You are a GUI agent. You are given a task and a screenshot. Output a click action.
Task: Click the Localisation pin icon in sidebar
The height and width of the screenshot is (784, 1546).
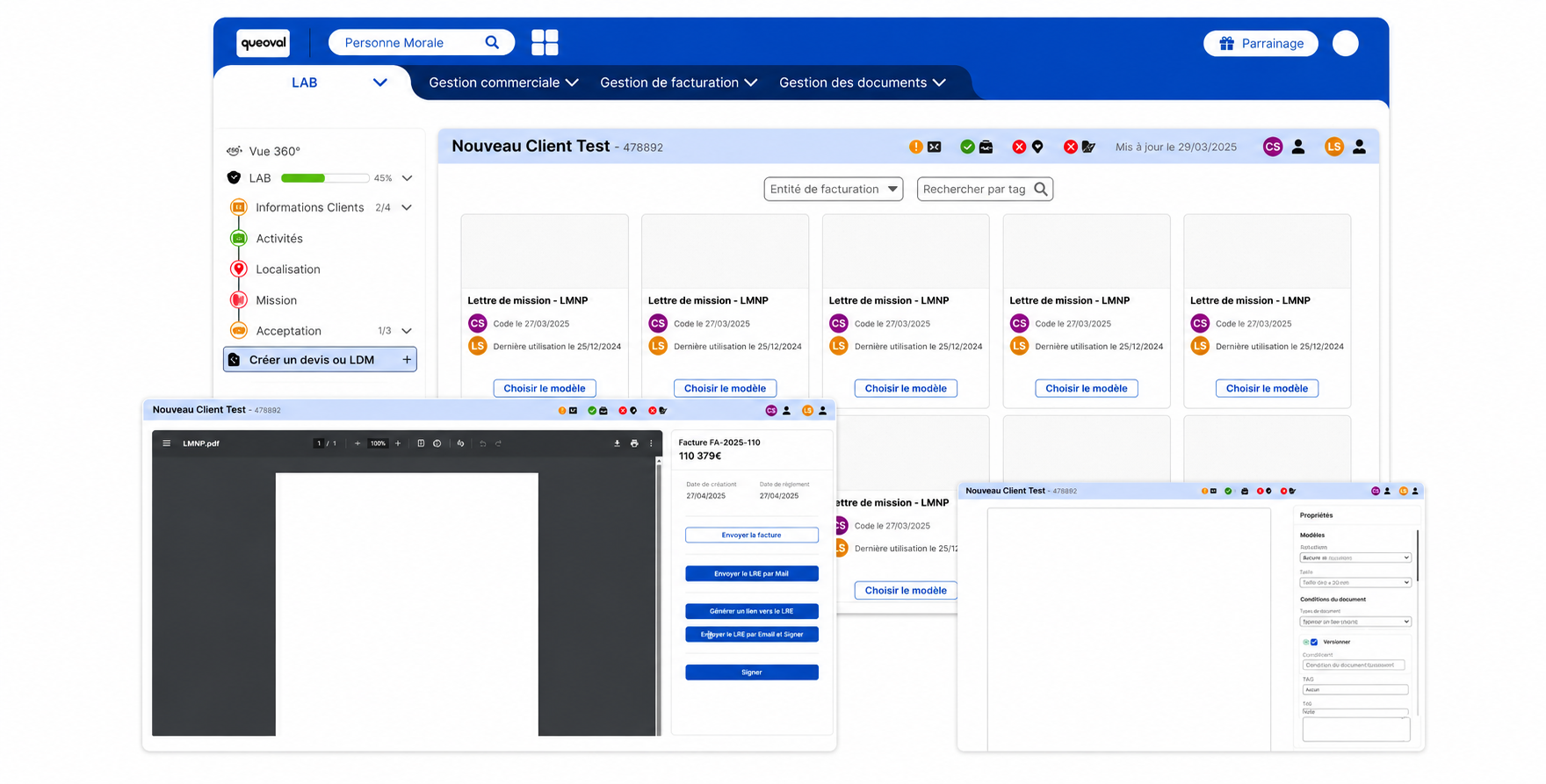(x=238, y=269)
